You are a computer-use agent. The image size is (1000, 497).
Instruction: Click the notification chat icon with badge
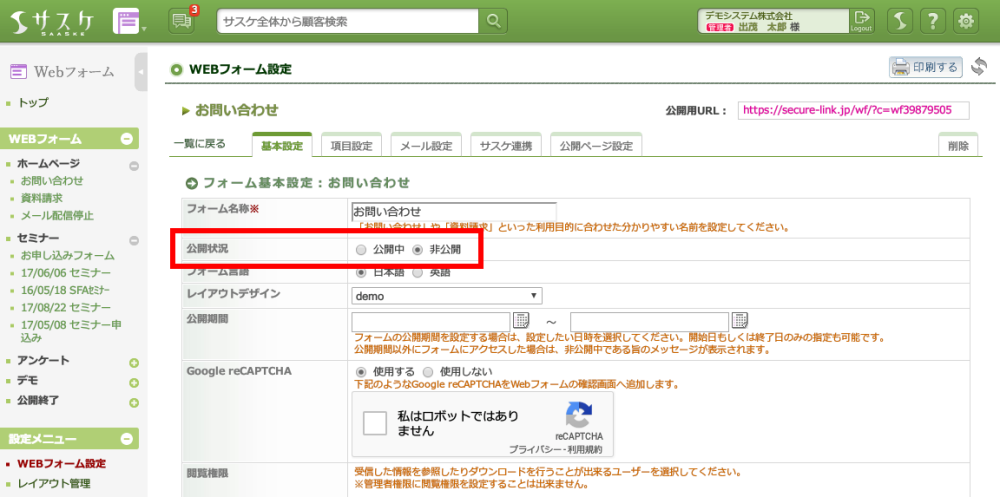pyautogui.click(x=182, y=20)
